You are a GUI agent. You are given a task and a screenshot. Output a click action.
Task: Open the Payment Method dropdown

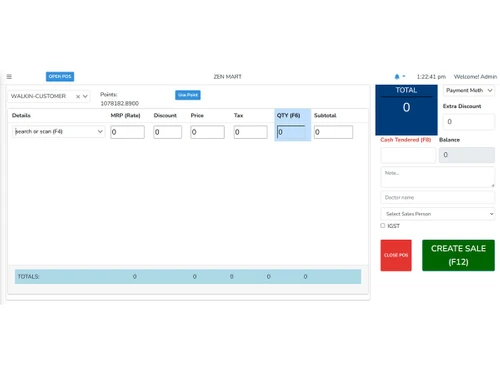tap(469, 90)
